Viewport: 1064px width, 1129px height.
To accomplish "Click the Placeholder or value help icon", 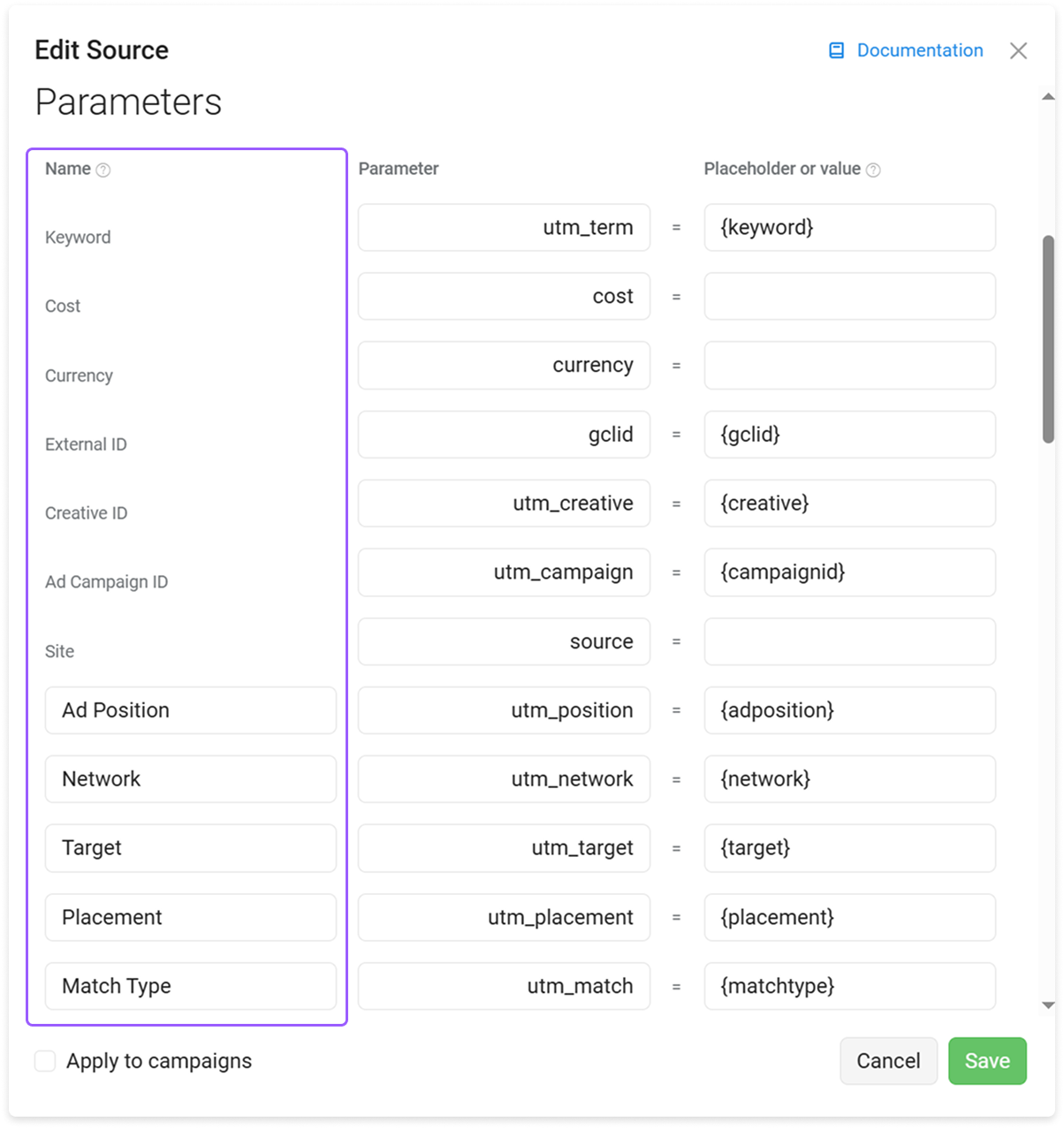I will tap(873, 170).
